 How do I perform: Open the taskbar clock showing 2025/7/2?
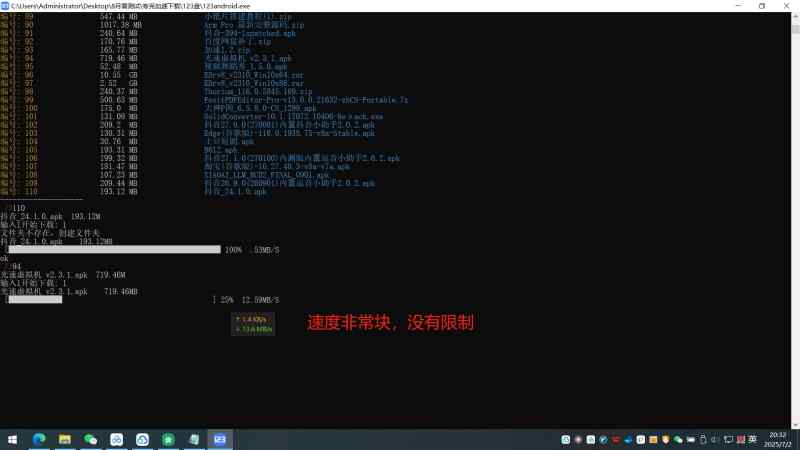pos(778,439)
